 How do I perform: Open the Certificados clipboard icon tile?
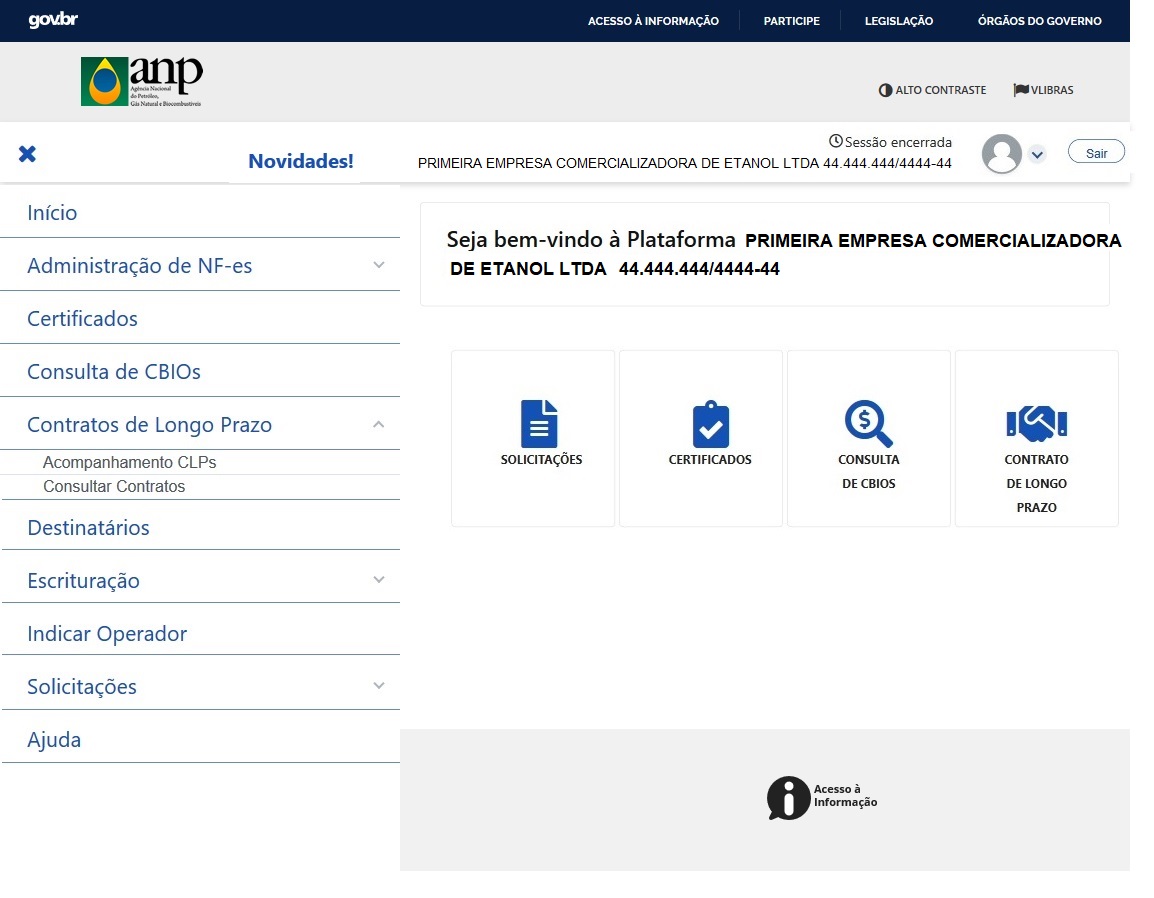[x=710, y=425]
